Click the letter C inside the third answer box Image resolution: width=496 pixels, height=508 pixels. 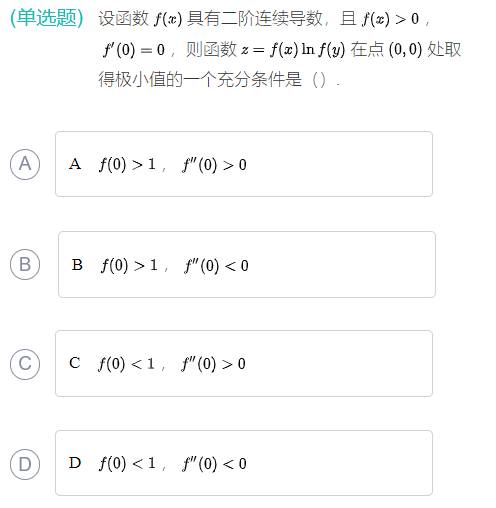[75, 363]
